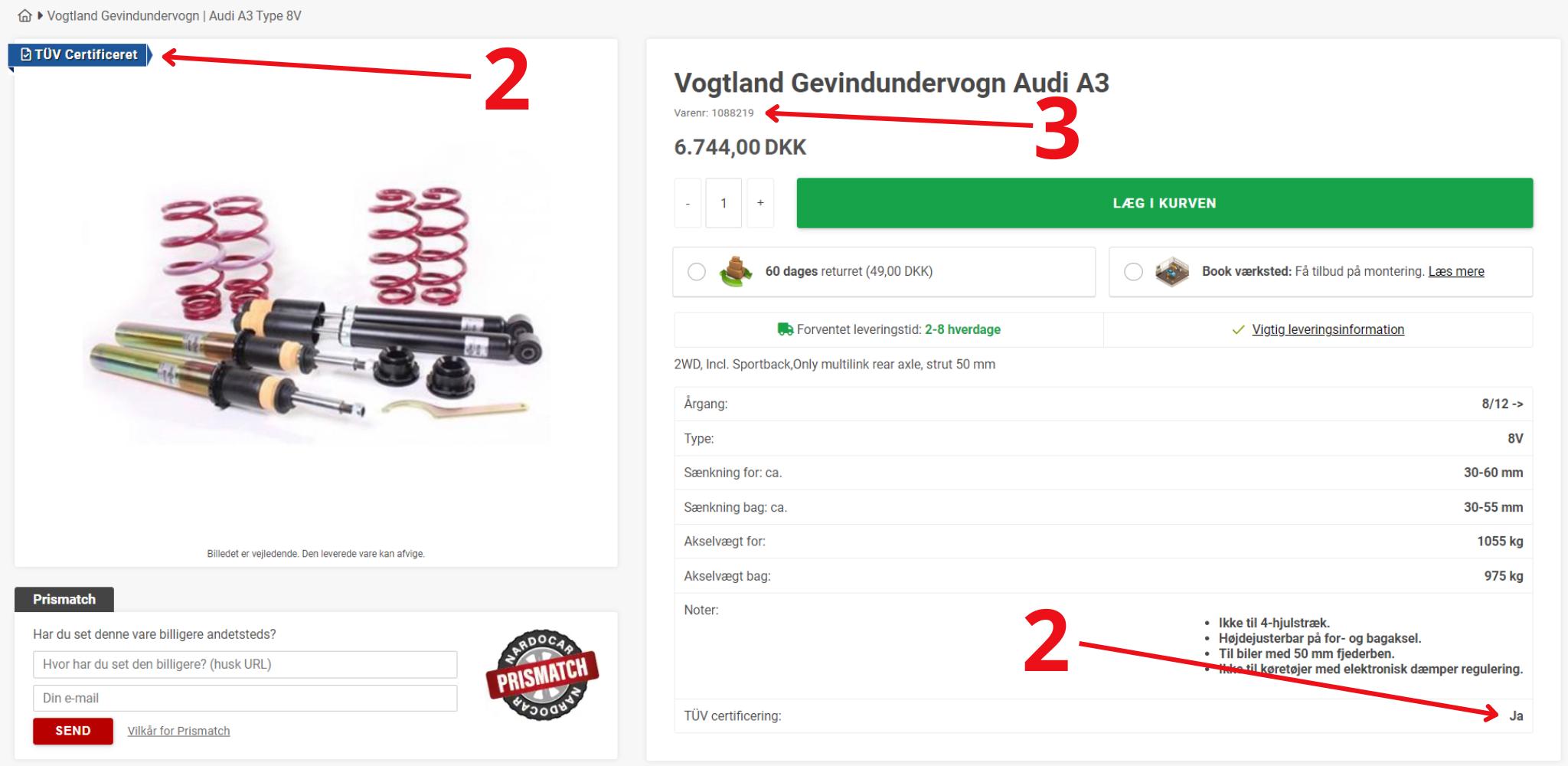
Task: Open Vilkår for Prismatch link
Action: point(178,731)
